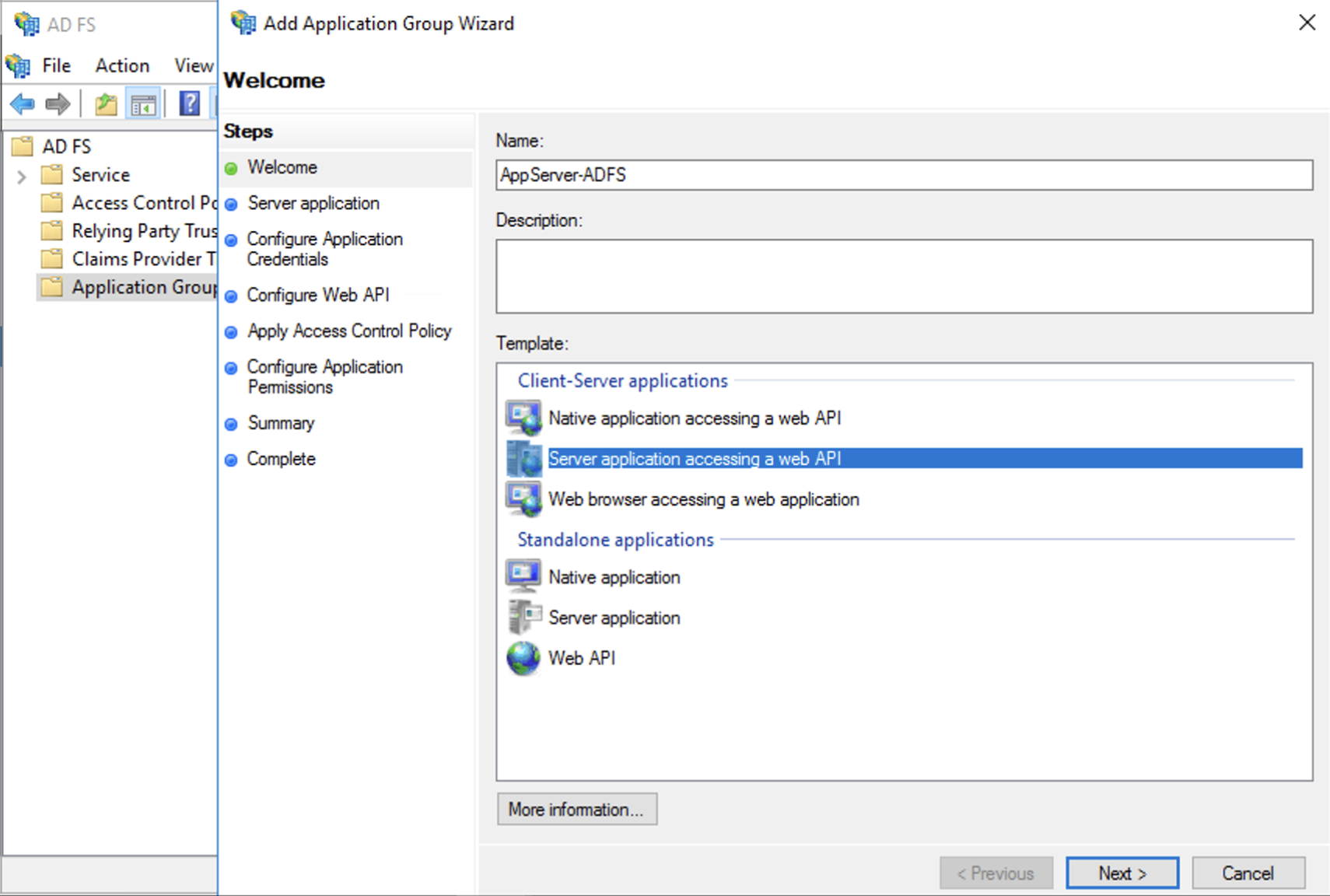Open the View menu
This screenshot has width=1330, height=896.
pos(194,65)
